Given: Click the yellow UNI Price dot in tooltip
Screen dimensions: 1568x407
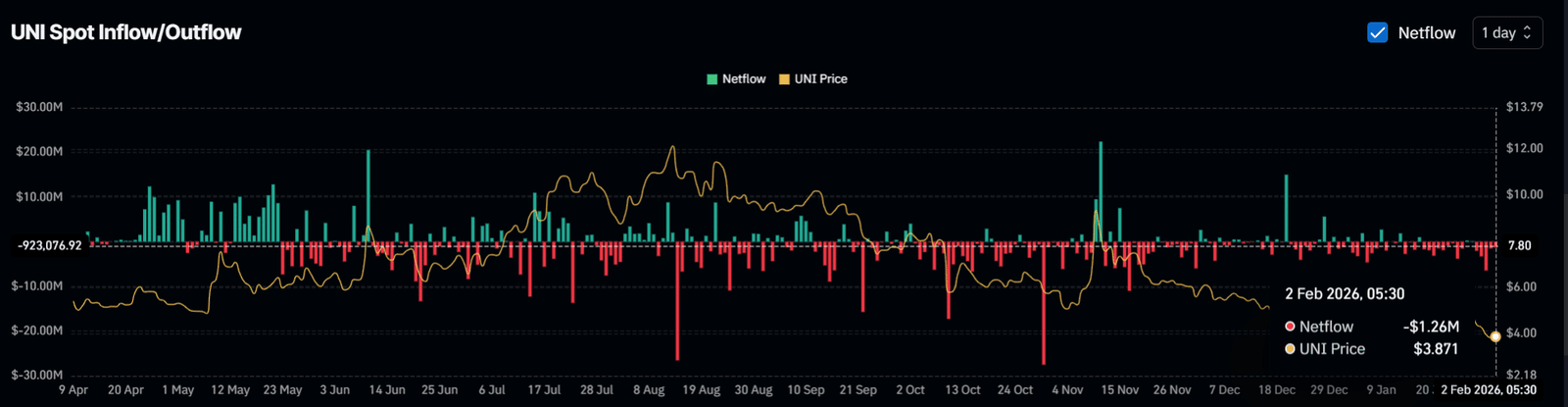Looking at the screenshot, I should 1290,349.
